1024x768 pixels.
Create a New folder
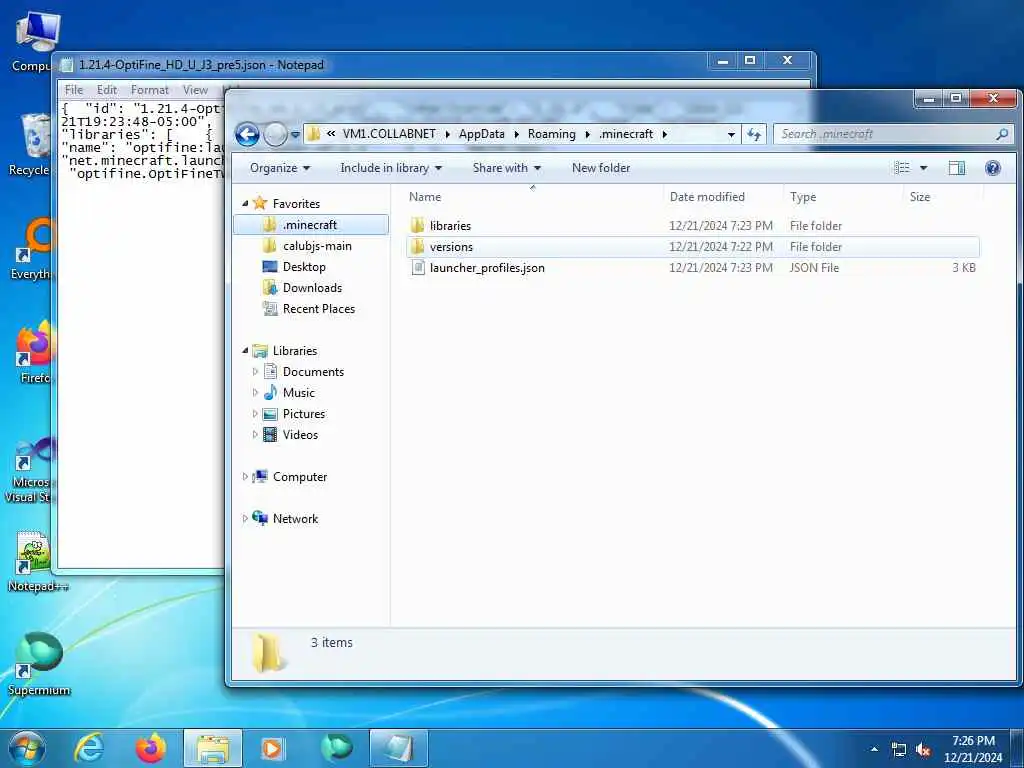tap(601, 168)
